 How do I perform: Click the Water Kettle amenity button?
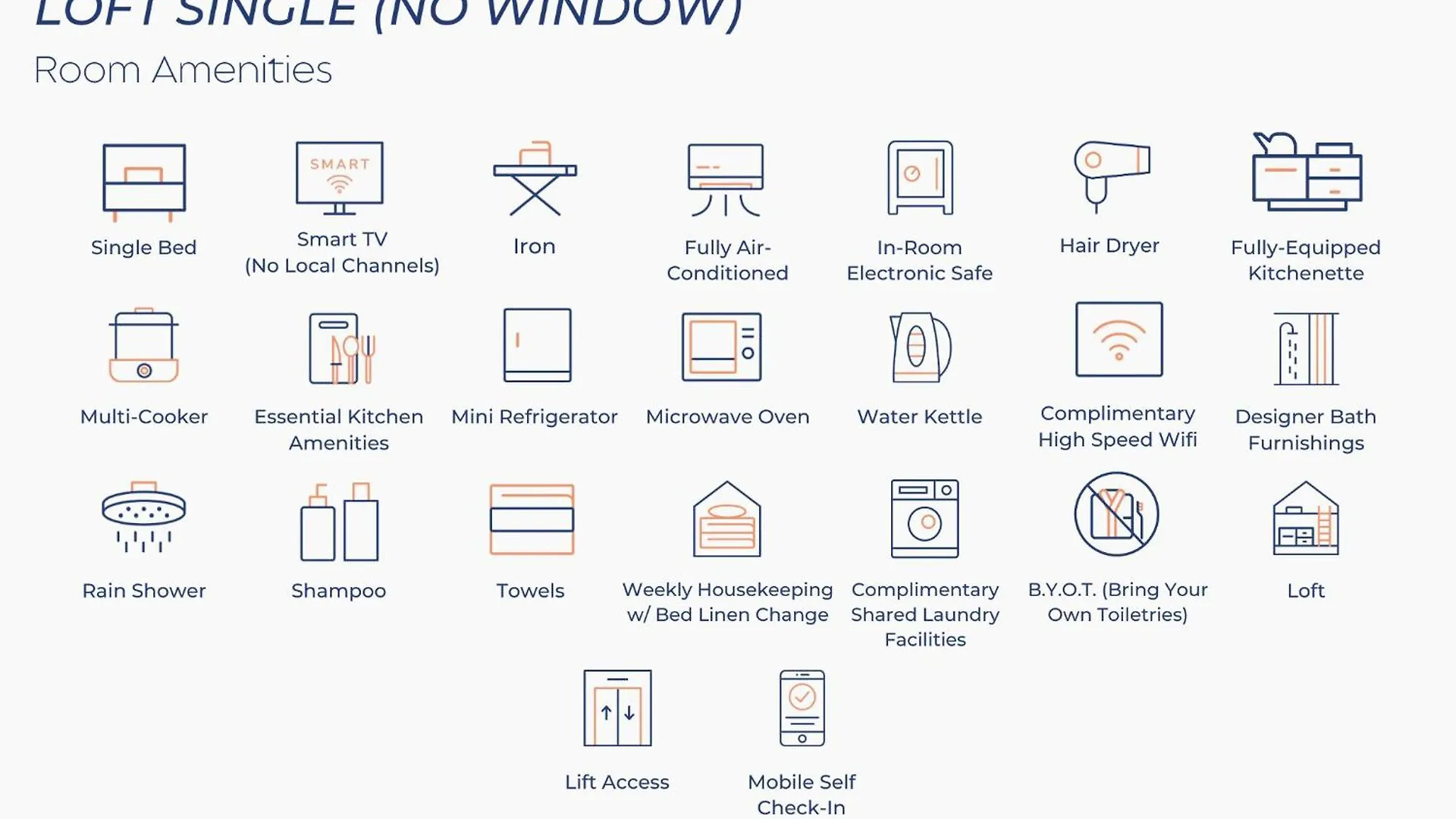pos(919,375)
